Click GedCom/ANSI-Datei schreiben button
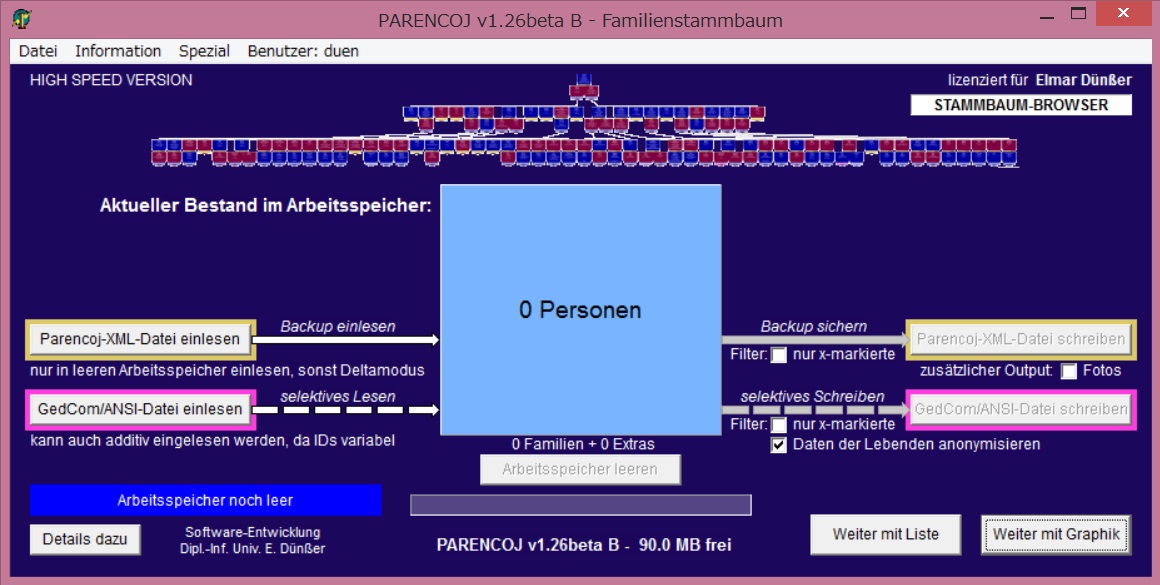Viewport: 1160px width, 585px height. (x=1020, y=409)
